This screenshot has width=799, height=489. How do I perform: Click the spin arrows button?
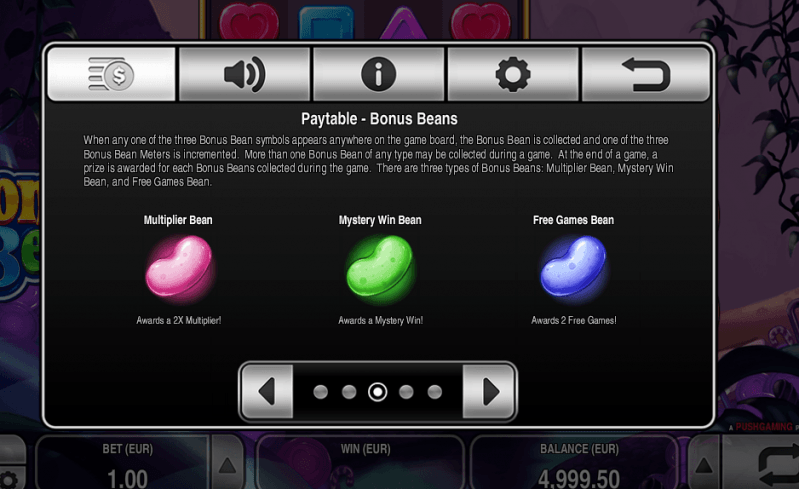pos(778,466)
